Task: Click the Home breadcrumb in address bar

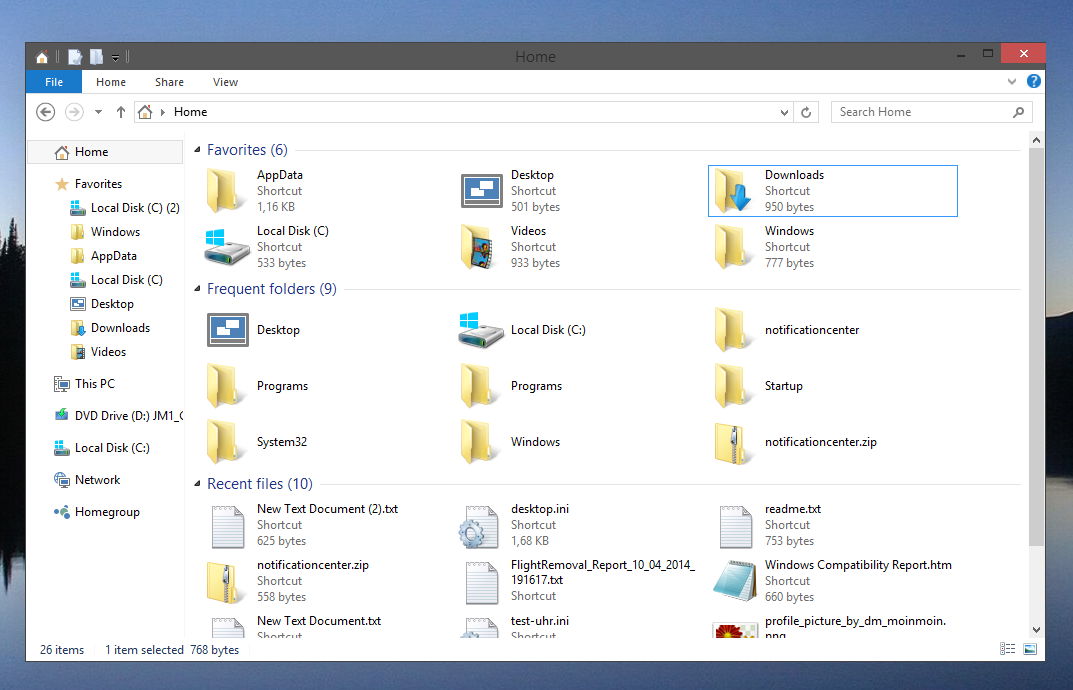Action: (190, 112)
